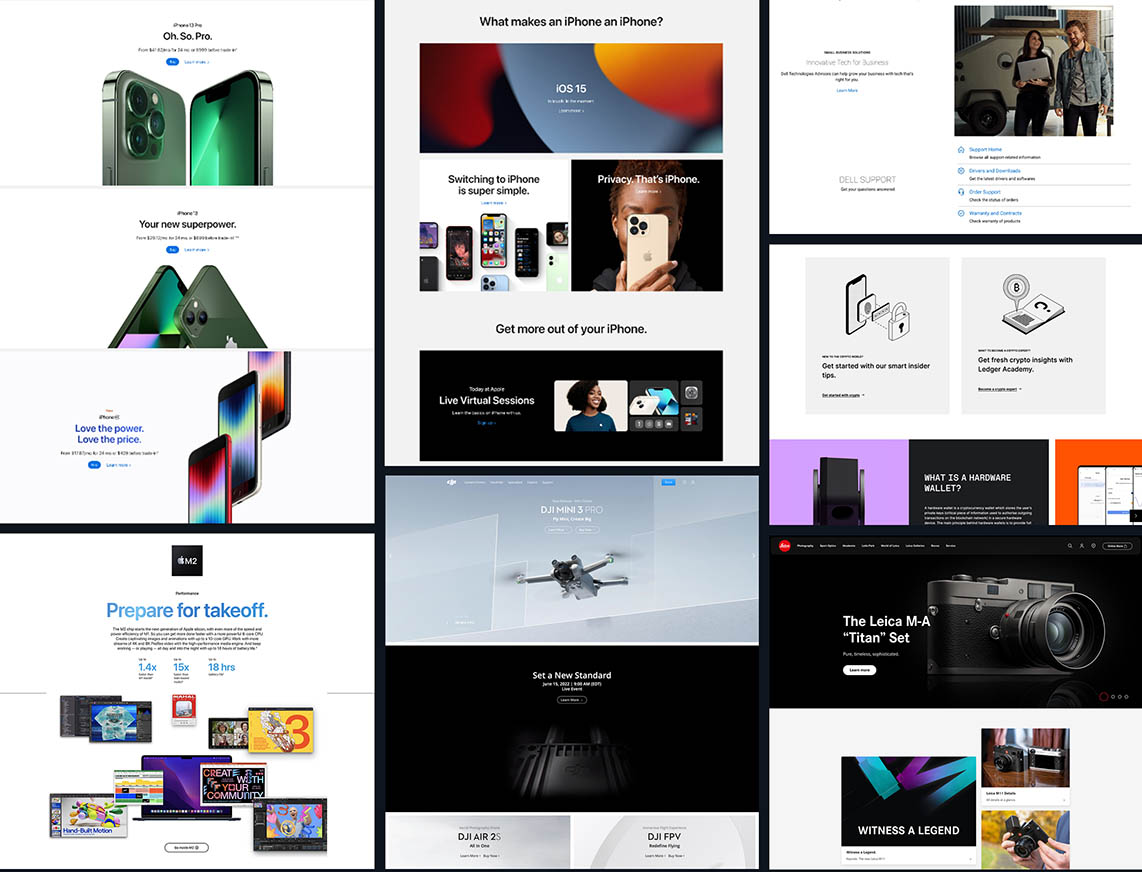The width and height of the screenshot is (1142, 872).
Task: Open the Witness a Legend card
Action: coord(908,810)
